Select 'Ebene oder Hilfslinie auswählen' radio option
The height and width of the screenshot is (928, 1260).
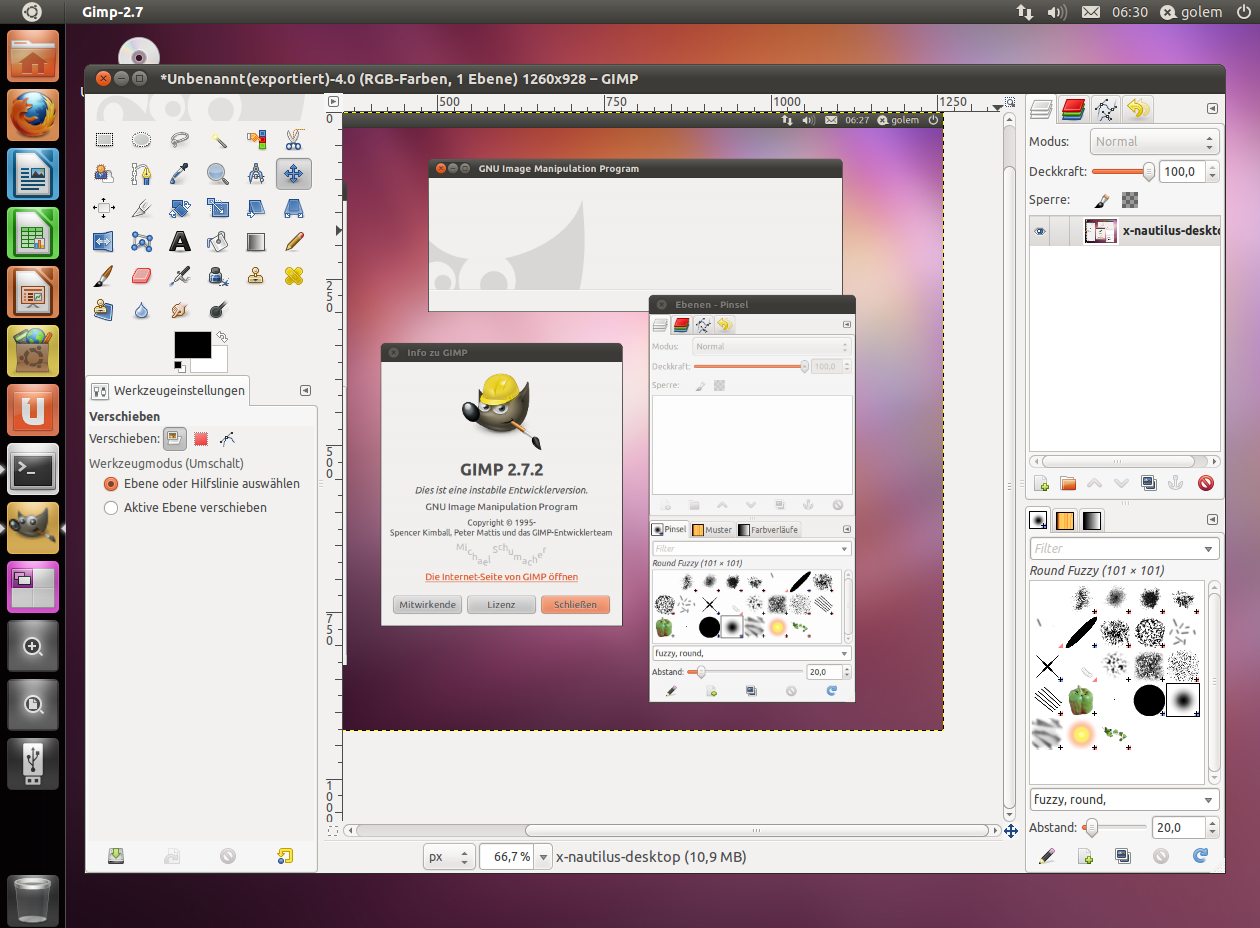(111, 484)
